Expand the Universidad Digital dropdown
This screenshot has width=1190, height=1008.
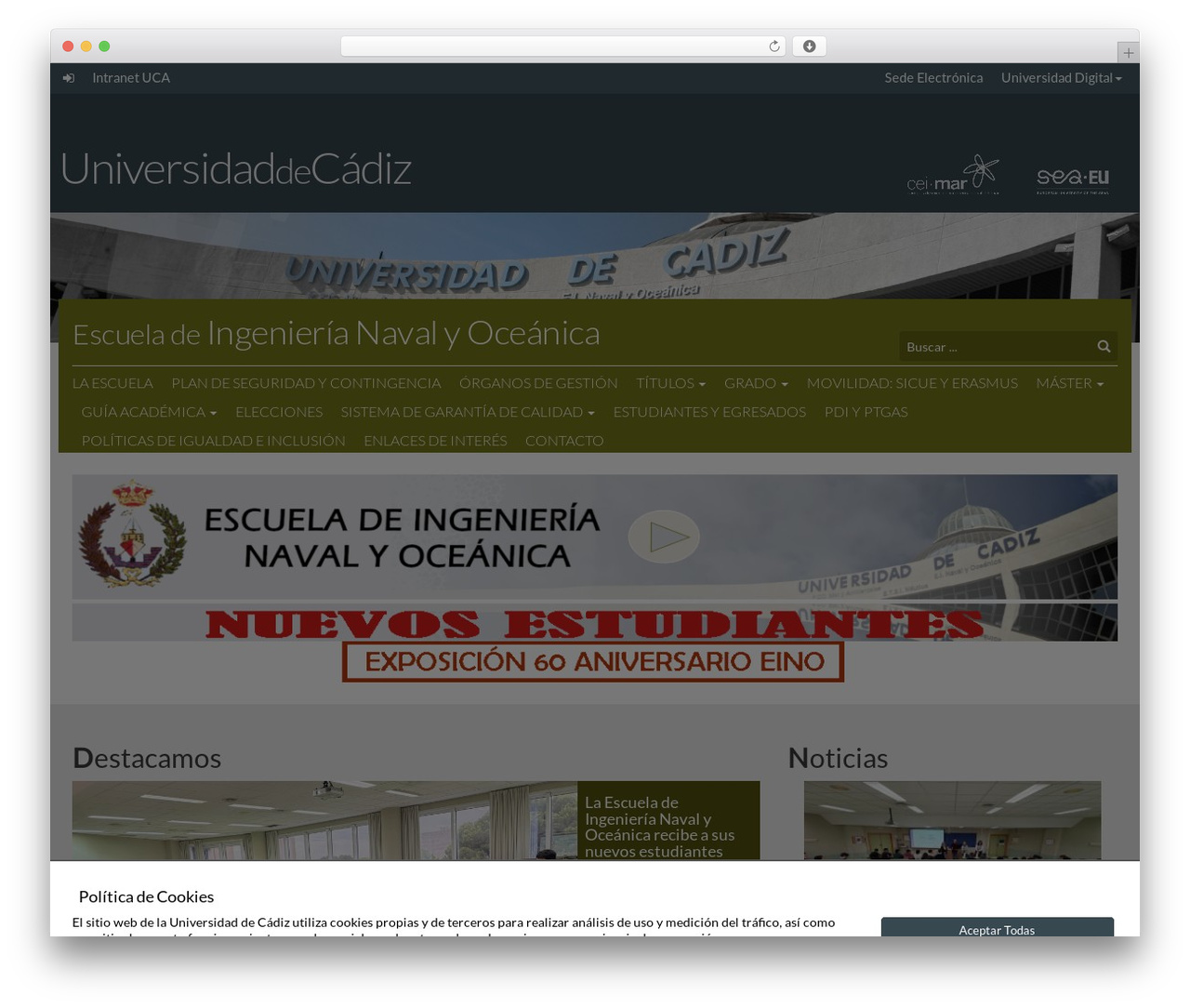(x=1062, y=78)
